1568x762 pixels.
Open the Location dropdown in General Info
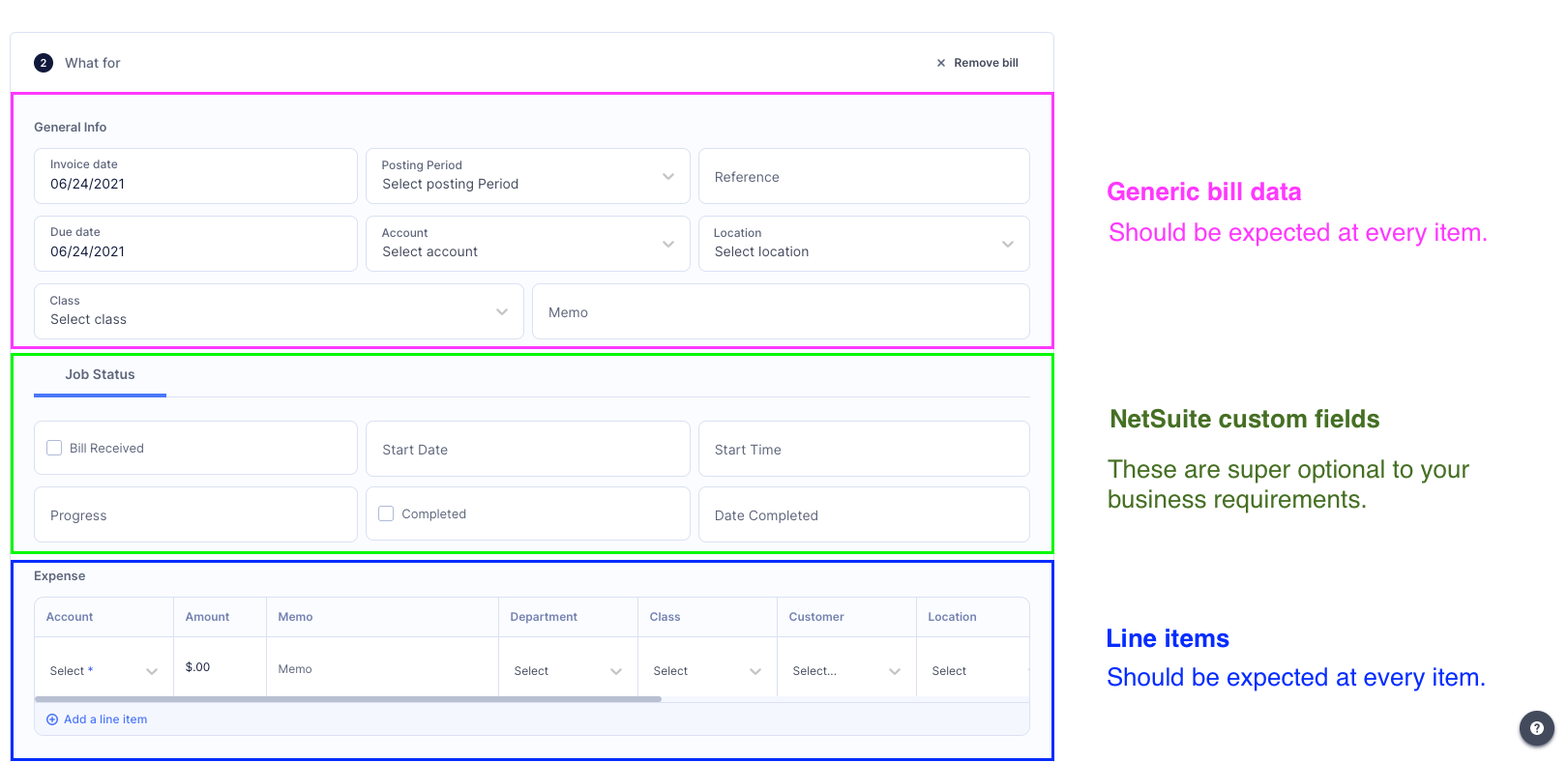pyautogui.click(x=864, y=244)
